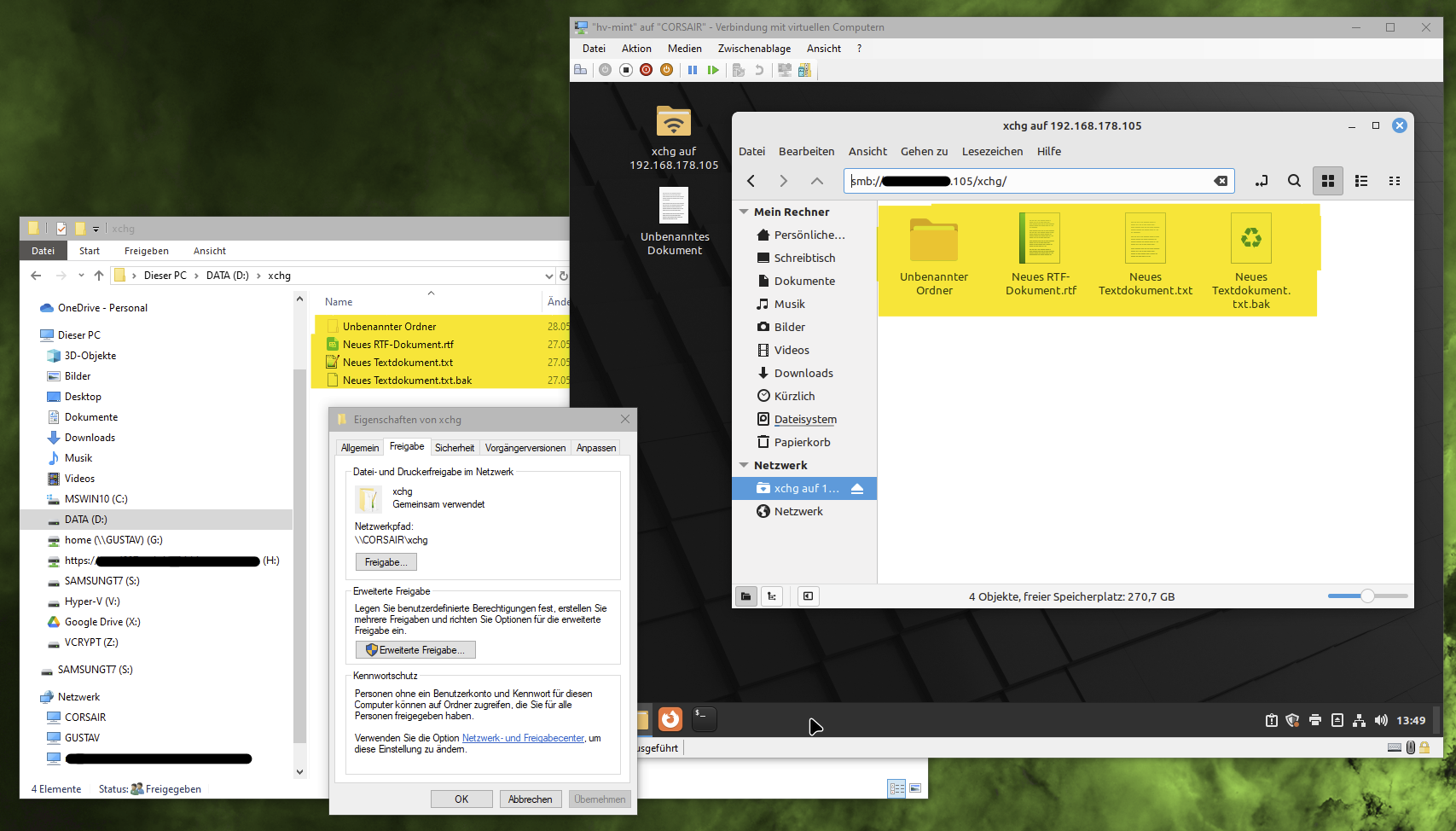Go forward in the Nemo file manager
1456x831 pixels.
[784, 181]
